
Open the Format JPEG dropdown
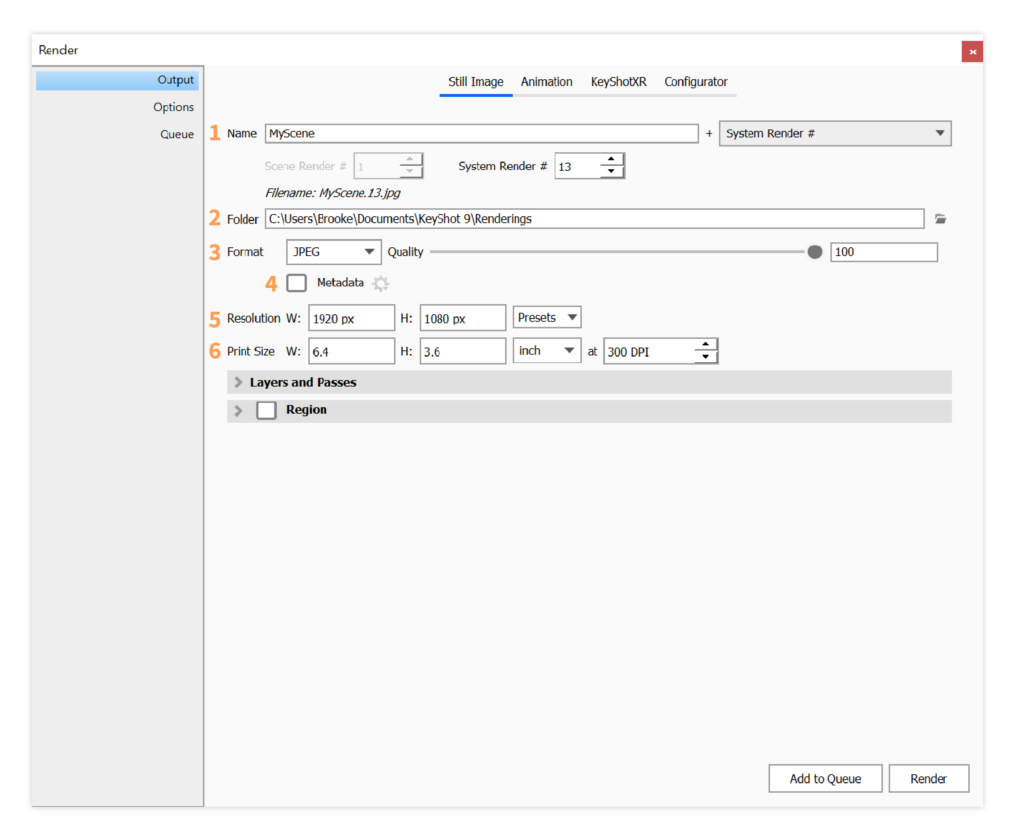[333, 252]
